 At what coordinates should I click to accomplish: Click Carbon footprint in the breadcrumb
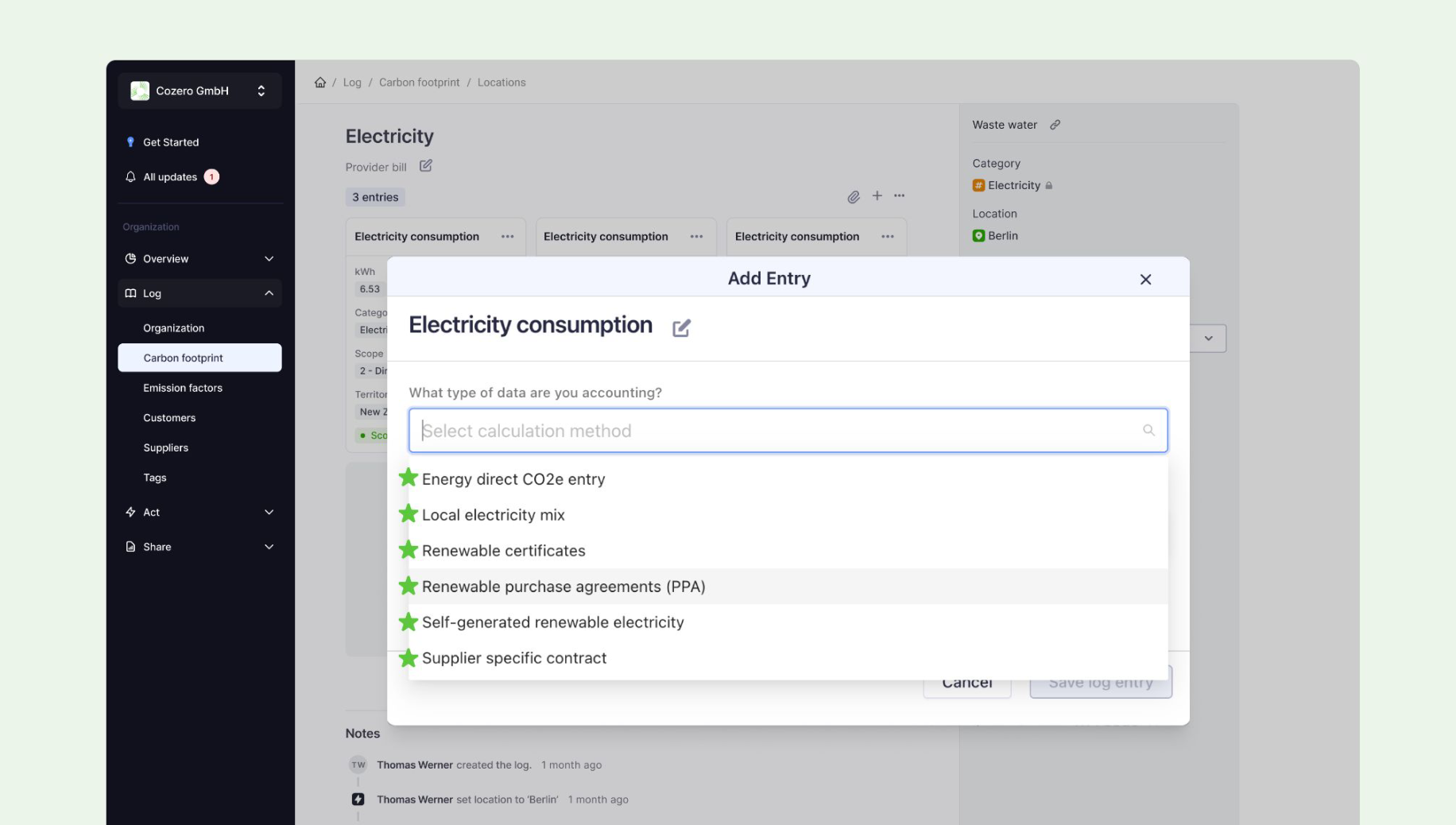click(x=419, y=83)
